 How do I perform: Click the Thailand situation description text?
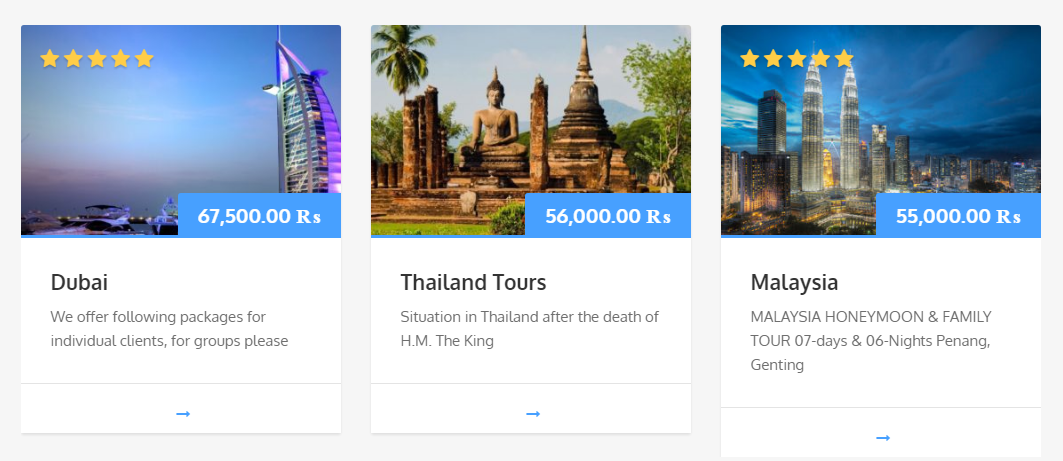(x=529, y=329)
